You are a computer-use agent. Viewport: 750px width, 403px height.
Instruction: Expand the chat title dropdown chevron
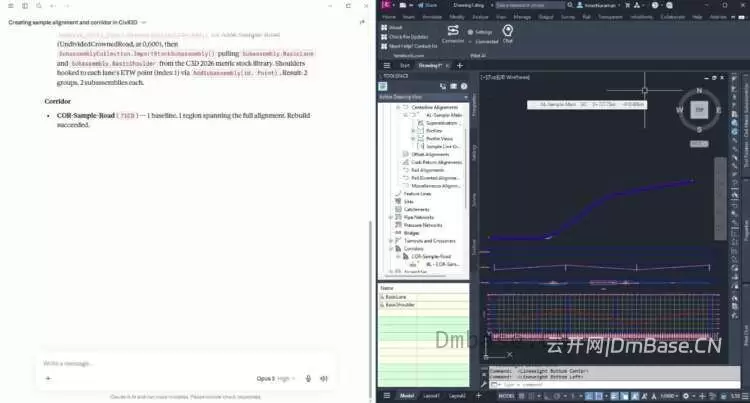click(144, 22)
